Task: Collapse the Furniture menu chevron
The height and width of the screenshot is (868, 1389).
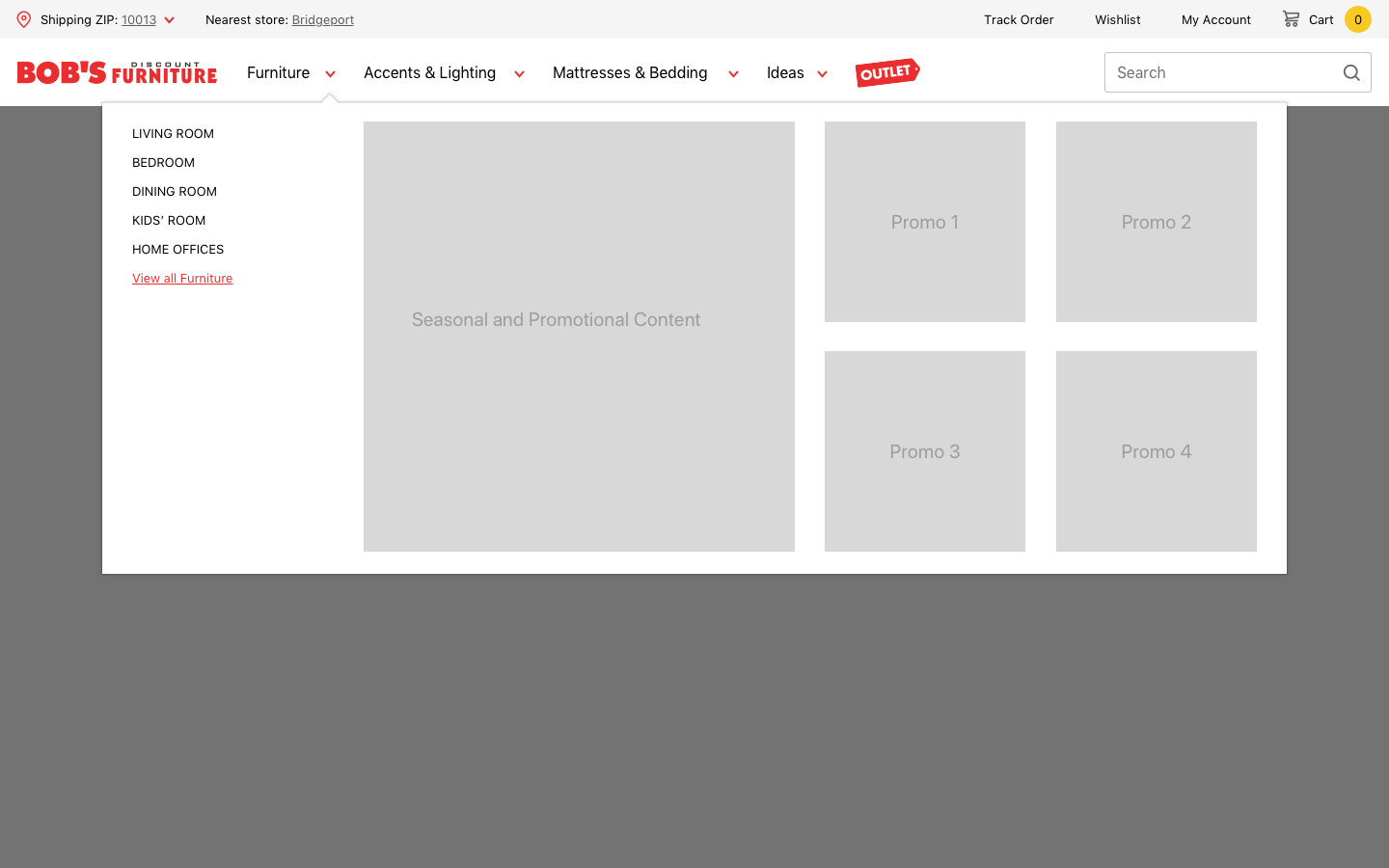Action: coord(330,74)
